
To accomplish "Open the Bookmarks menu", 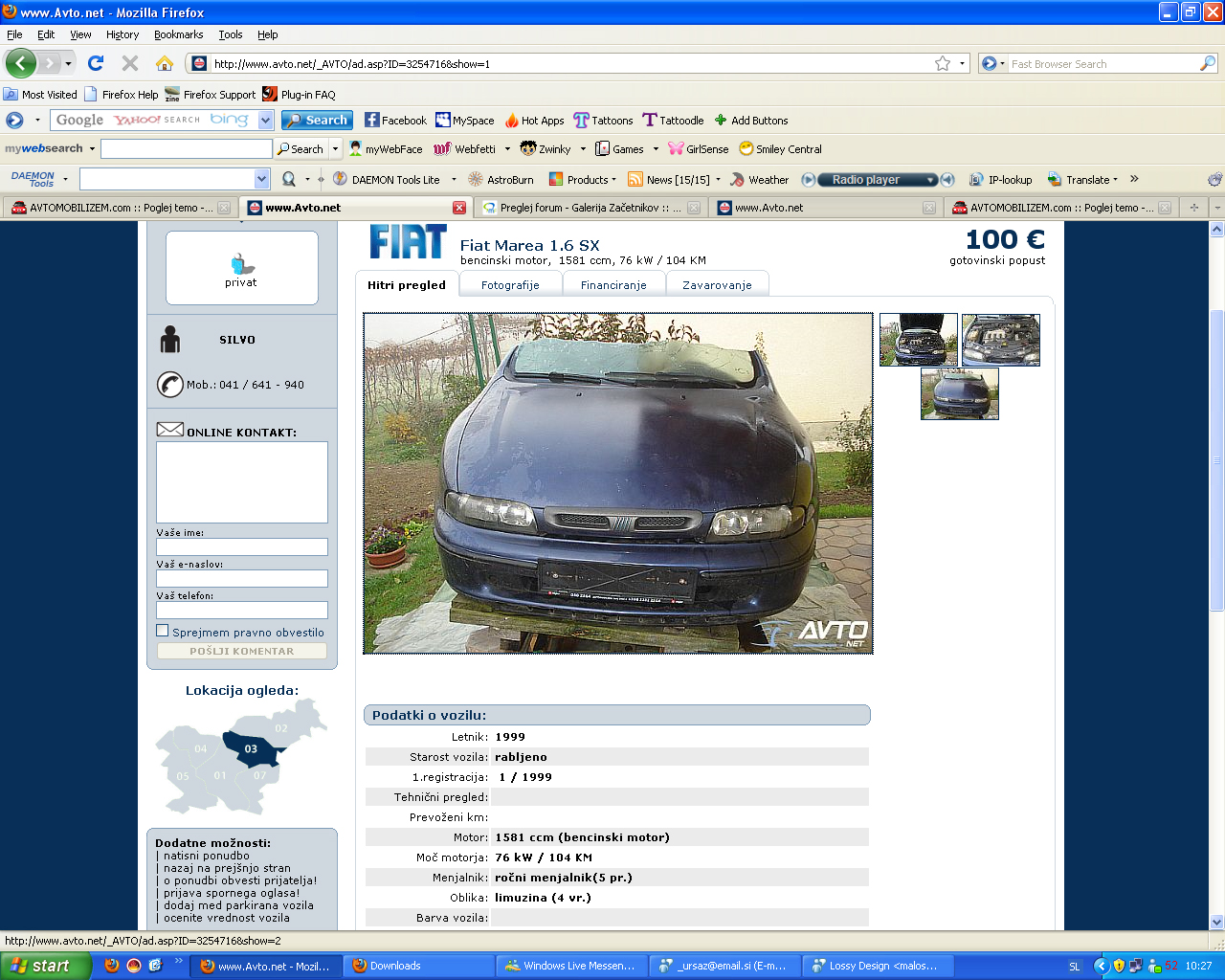I will [178, 34].
